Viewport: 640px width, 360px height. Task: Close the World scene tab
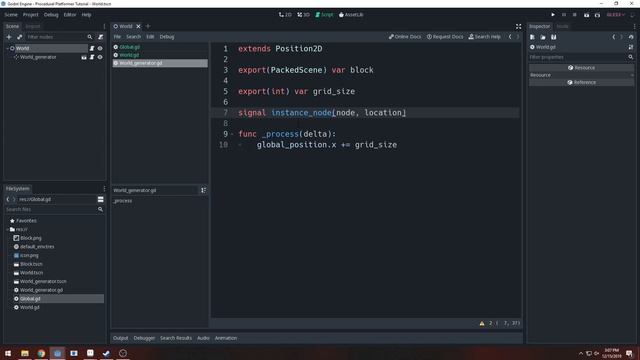tap(138, 26)
